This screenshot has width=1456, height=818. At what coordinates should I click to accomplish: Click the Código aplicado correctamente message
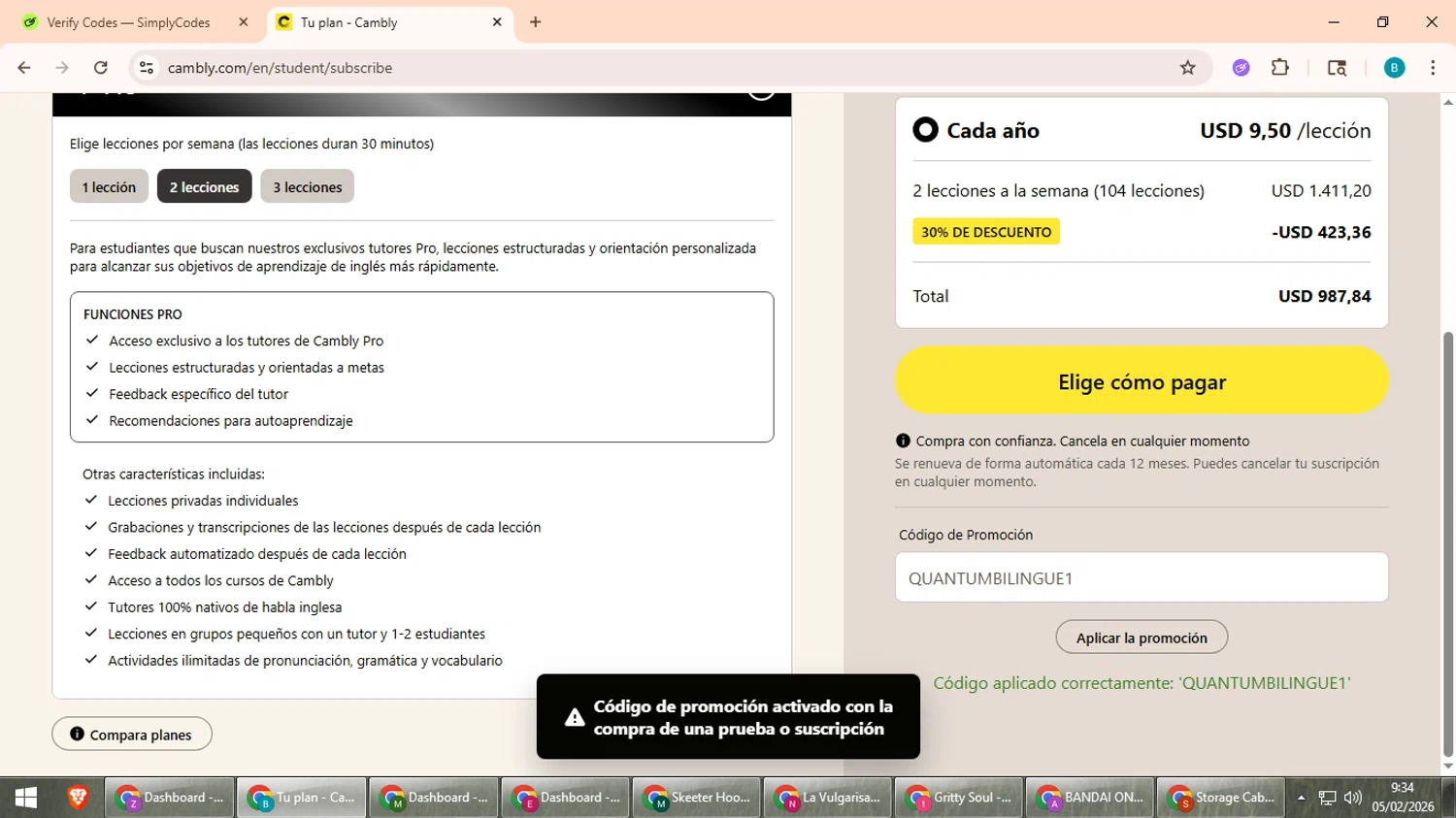pyautogui.click(x=1142, y=683)
